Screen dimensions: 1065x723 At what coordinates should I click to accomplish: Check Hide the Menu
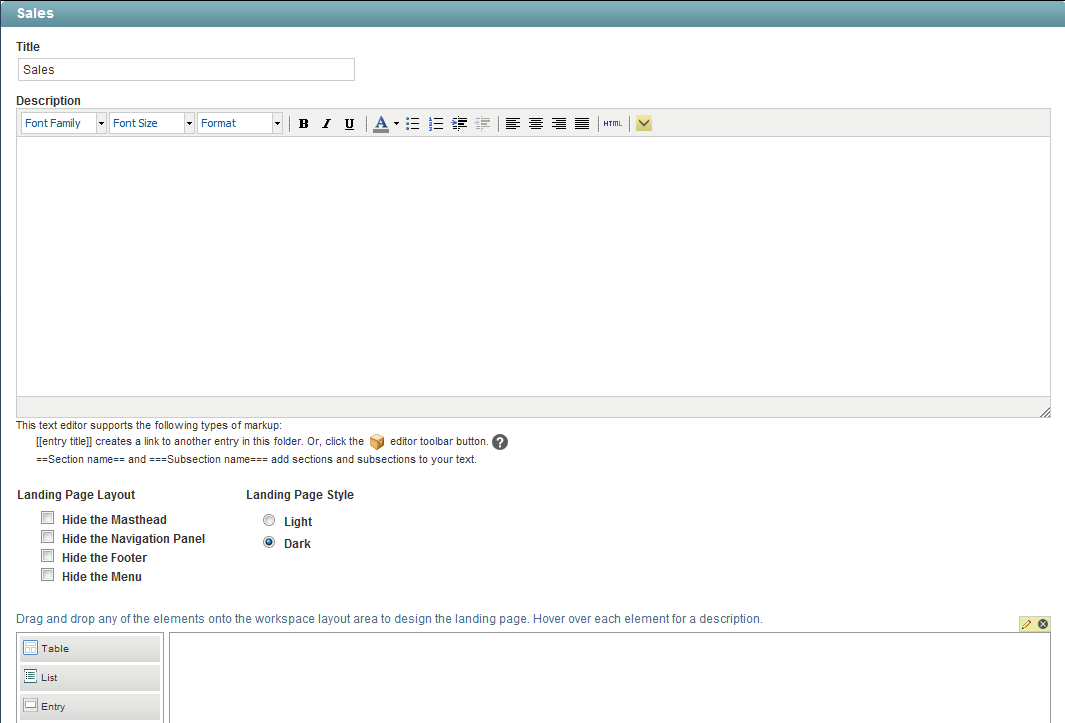pos(48,575)
